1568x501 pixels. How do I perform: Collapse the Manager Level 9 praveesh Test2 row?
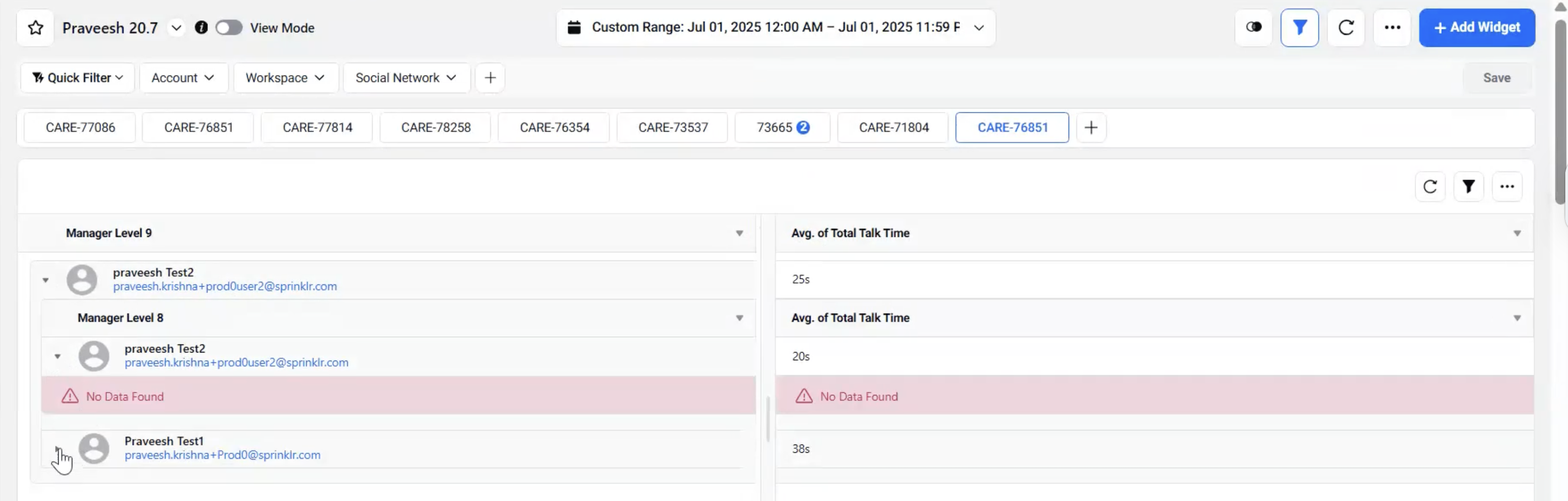pyautogui.click(x=45, y=280)
